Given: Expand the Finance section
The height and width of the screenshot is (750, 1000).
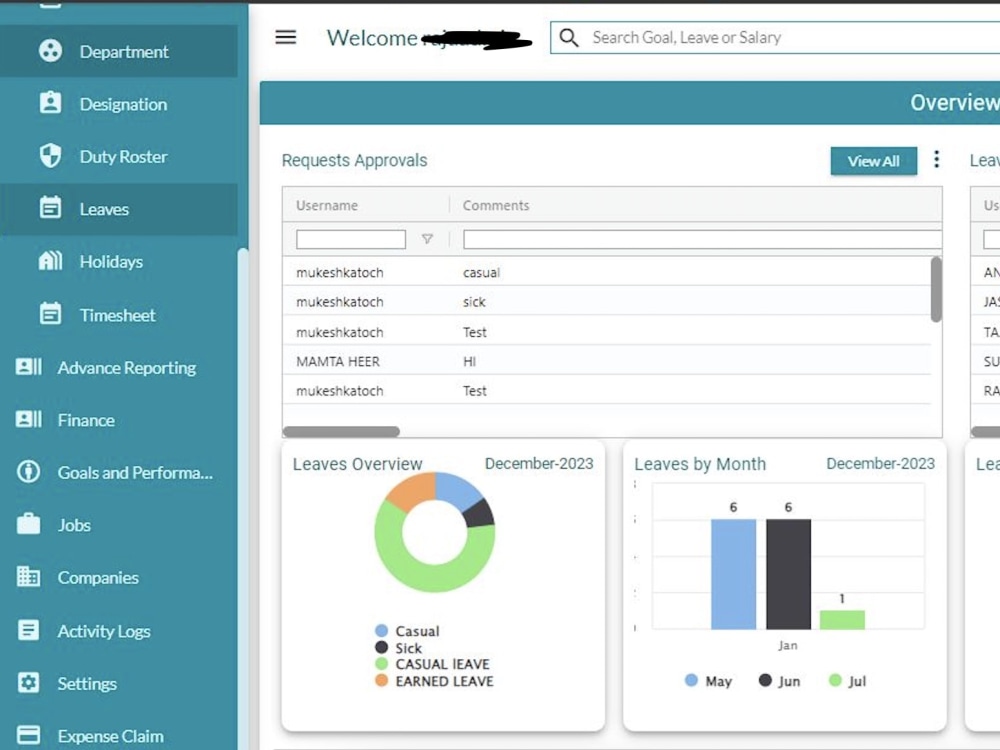Looking at the screenshot, I should pos(119,420).
